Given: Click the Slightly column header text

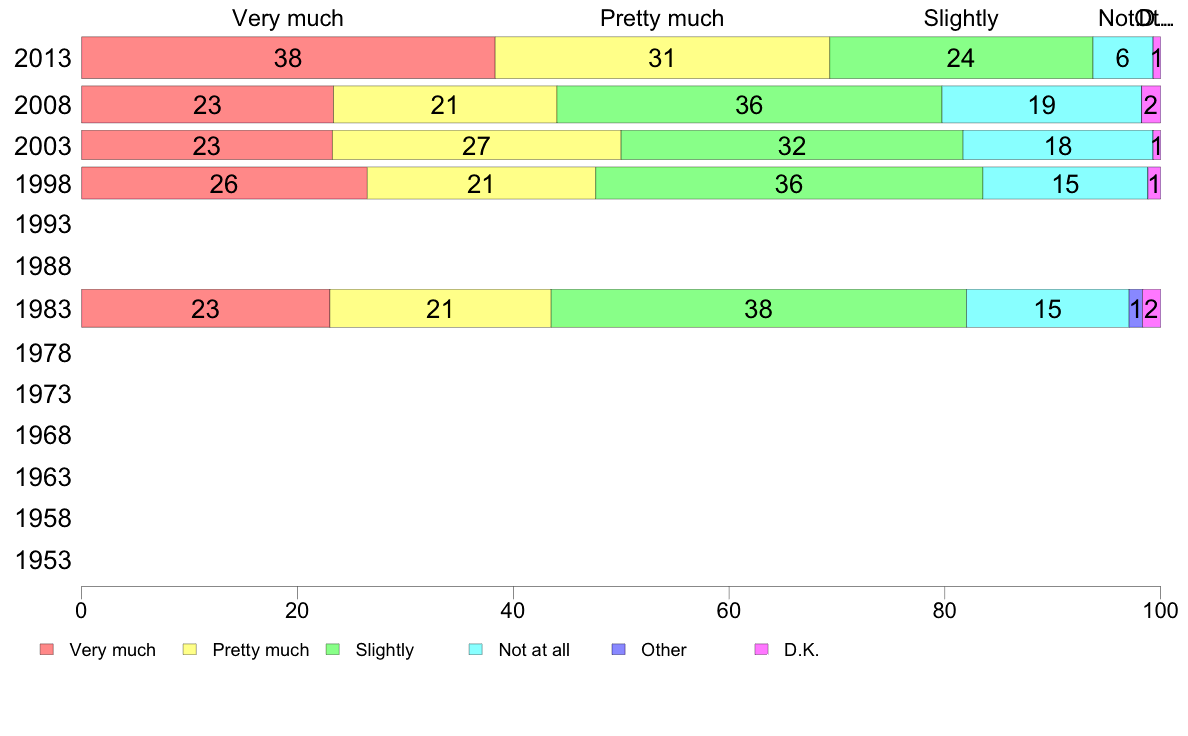Looking at the screenshot, I should (961, 18).
